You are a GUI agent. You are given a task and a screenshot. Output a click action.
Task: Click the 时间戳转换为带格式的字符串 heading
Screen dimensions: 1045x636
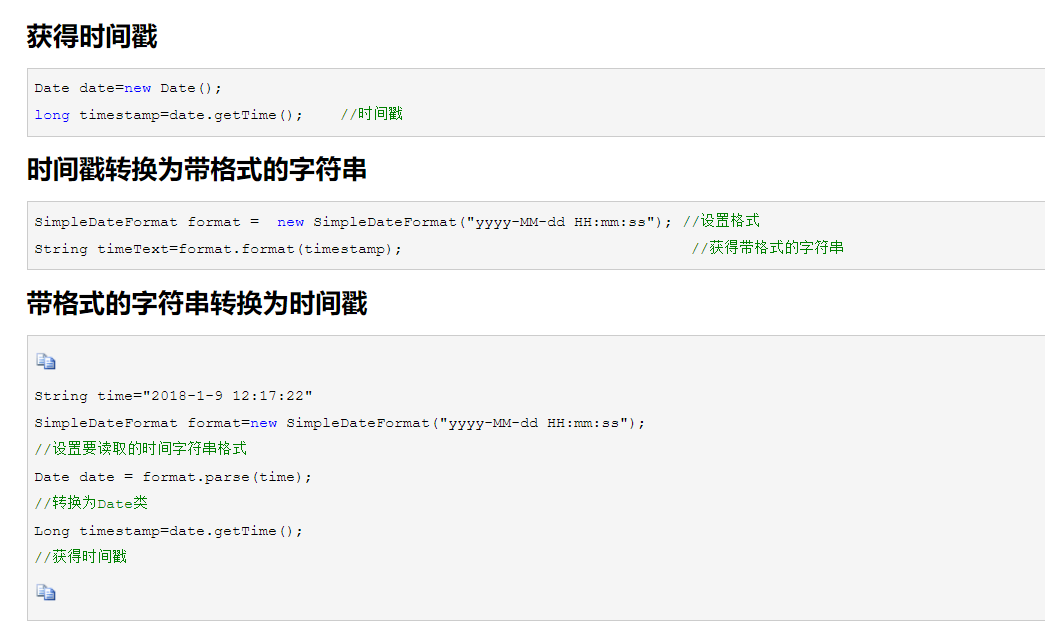click(197, 169)
